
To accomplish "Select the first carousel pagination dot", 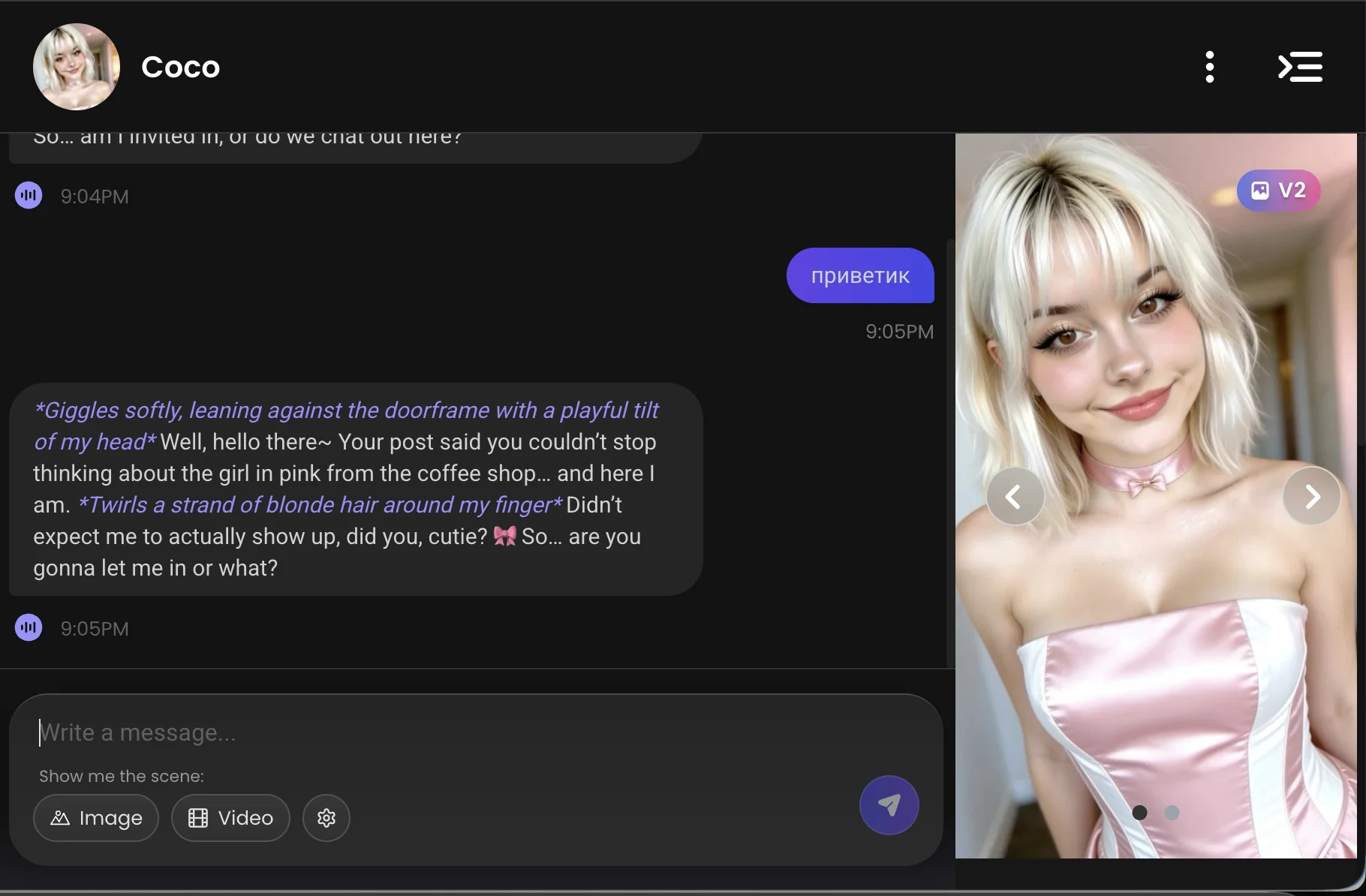I will point(1140,813).
